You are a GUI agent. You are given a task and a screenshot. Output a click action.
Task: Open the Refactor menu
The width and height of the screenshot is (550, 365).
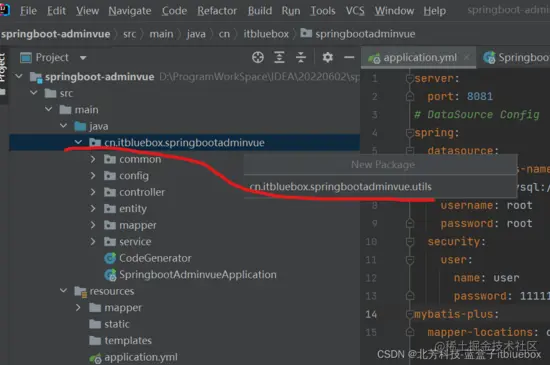coord(217,11)
